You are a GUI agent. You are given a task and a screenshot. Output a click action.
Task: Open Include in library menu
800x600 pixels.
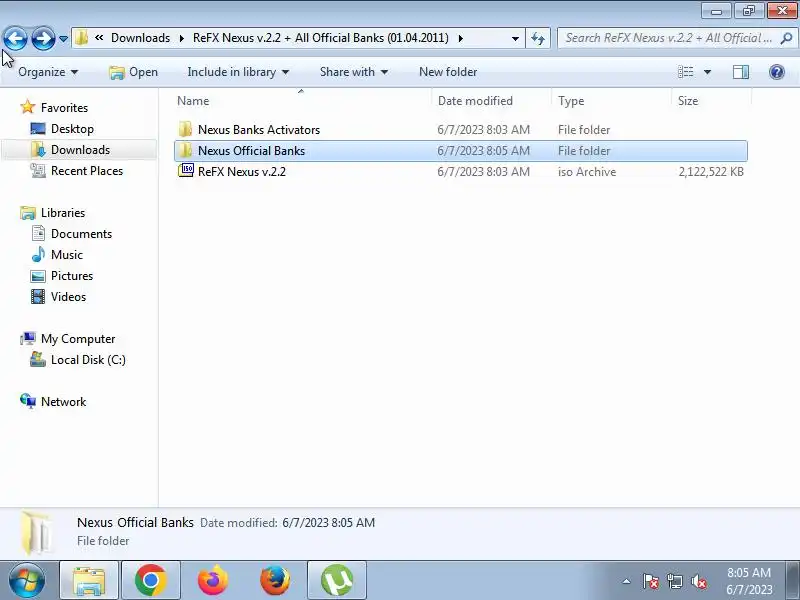click(238, 72)
